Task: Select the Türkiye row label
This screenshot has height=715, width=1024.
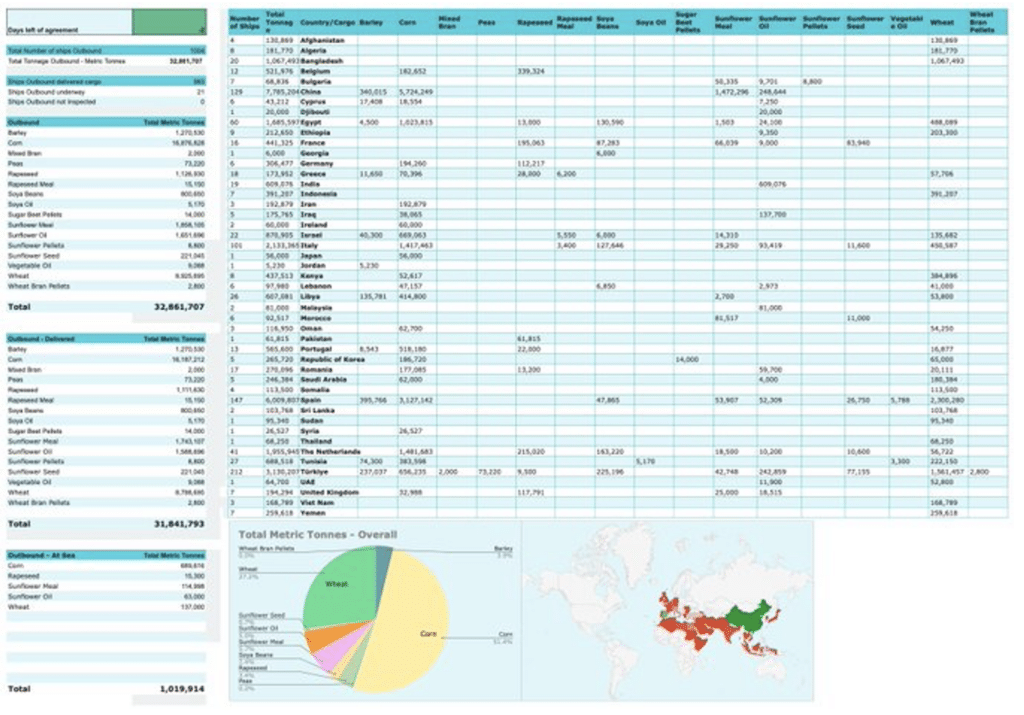Action: coord(314,472)
